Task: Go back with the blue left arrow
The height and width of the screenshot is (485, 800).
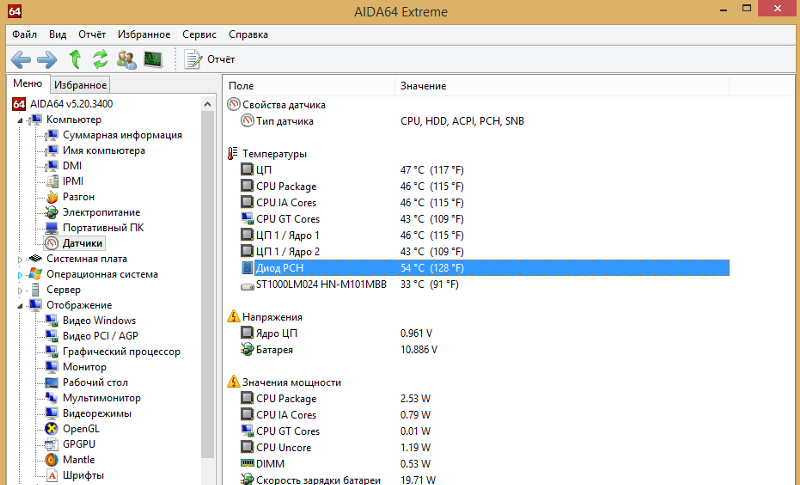Action: coord(21,60)
